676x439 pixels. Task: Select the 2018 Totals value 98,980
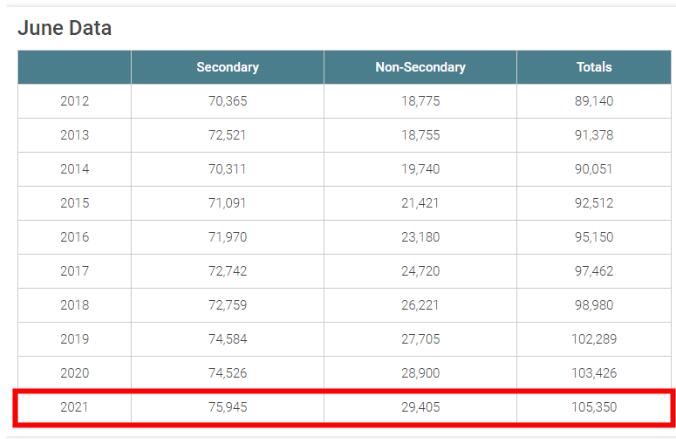tap(594, 305)
